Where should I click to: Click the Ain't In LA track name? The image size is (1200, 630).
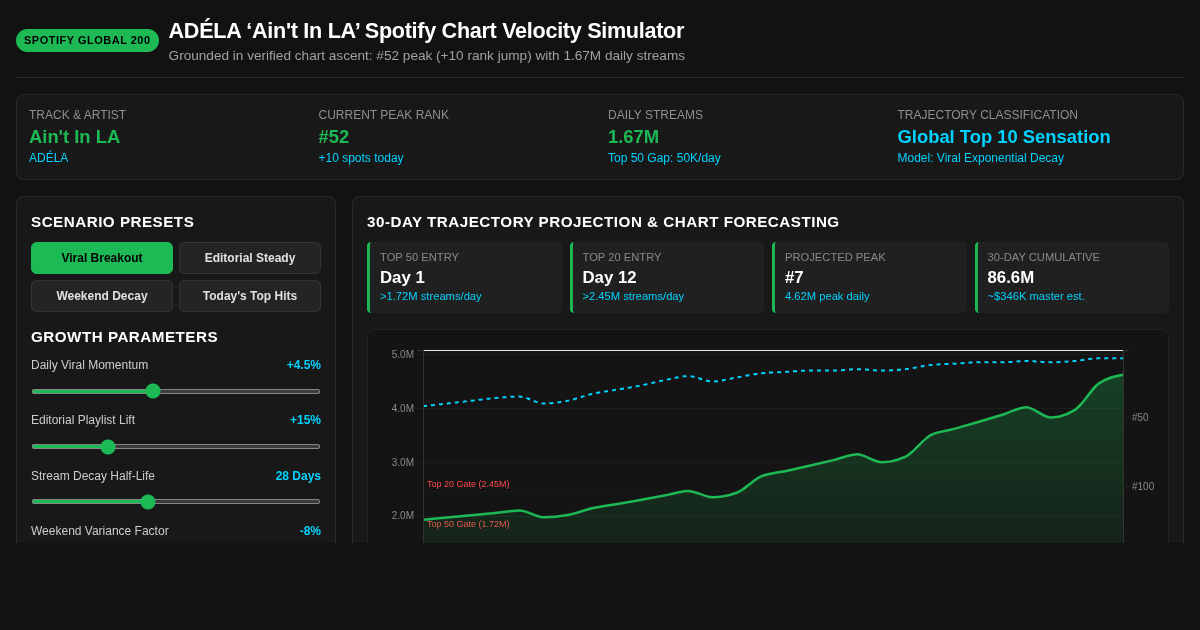point(74,137)
